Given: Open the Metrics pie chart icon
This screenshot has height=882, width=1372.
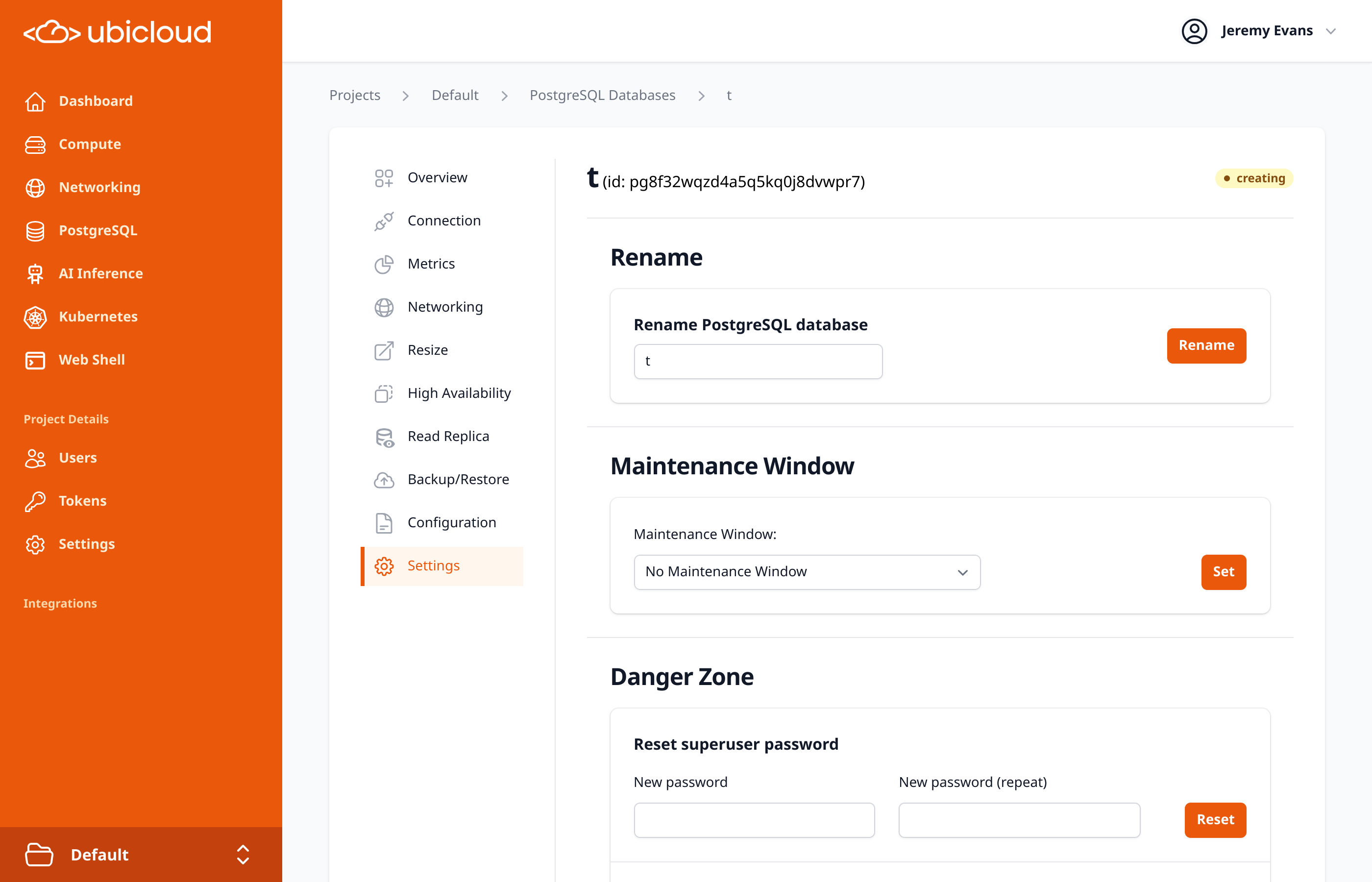Looking at the screenshot, I should click(384, 264).
